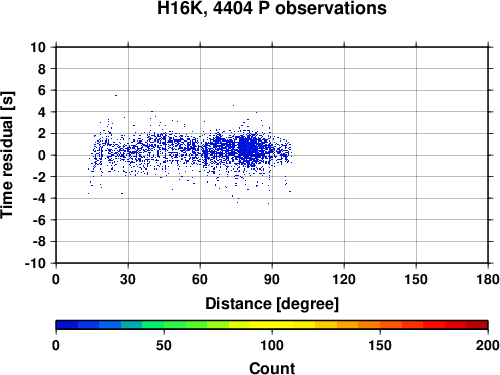Click colorbar tick label 50
The width and height of the screenshot is (500, 375).
164,345
